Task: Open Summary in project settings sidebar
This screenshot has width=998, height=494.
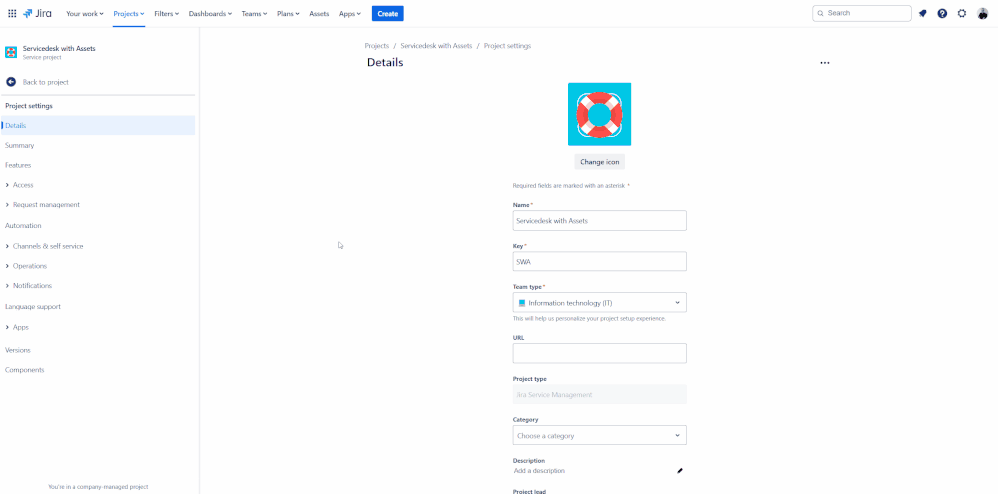Action: [20, 146]
